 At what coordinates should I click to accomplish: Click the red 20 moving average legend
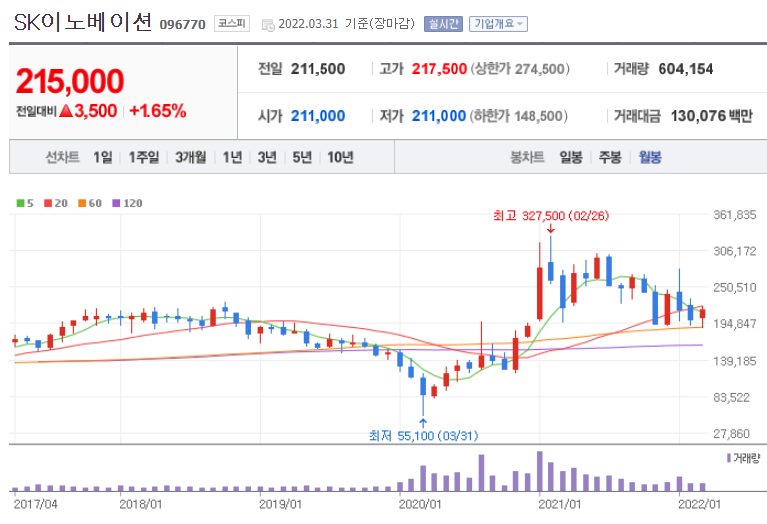point(56,203)
